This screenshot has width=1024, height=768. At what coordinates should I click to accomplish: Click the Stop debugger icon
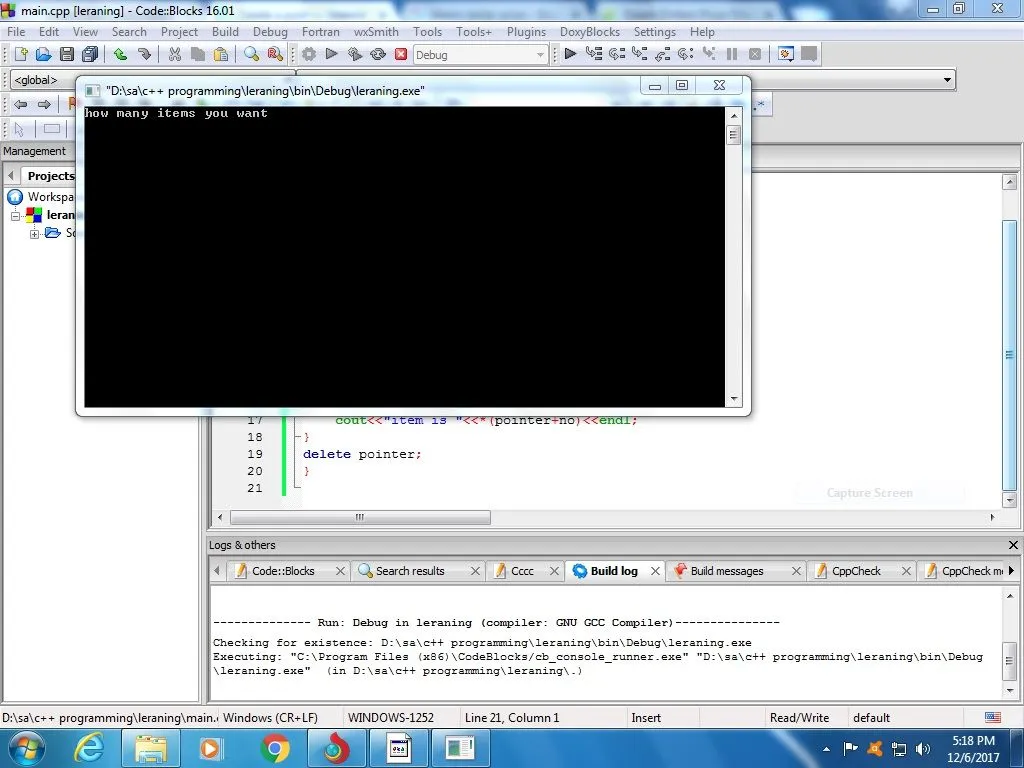(754, 54)
